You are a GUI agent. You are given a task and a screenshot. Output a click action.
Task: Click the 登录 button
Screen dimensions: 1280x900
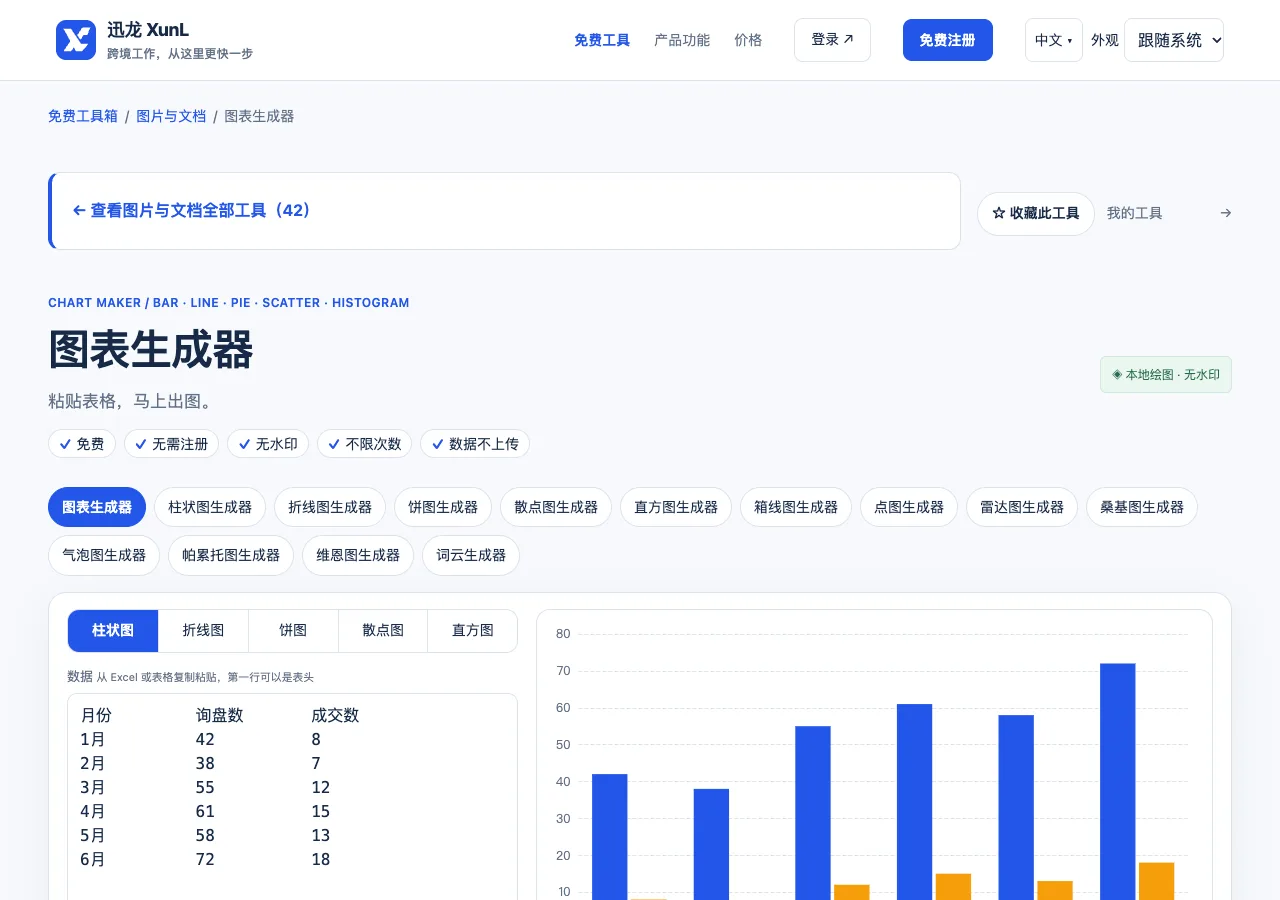pyautogui.click(x=832, y=40)
